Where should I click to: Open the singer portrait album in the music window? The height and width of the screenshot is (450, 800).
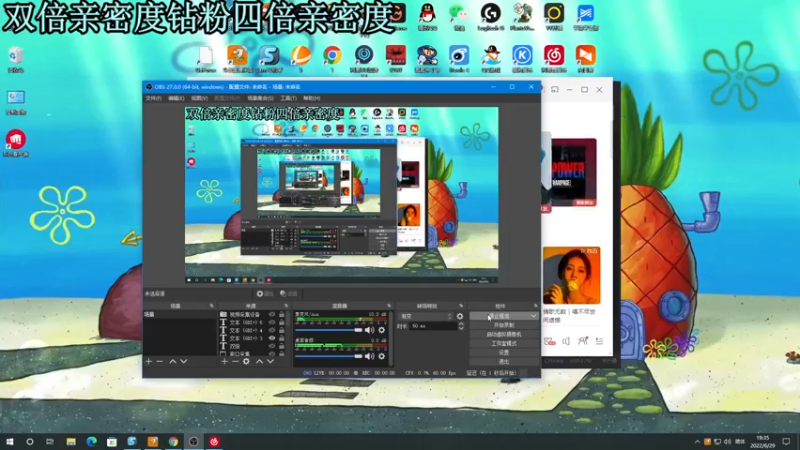571,276
